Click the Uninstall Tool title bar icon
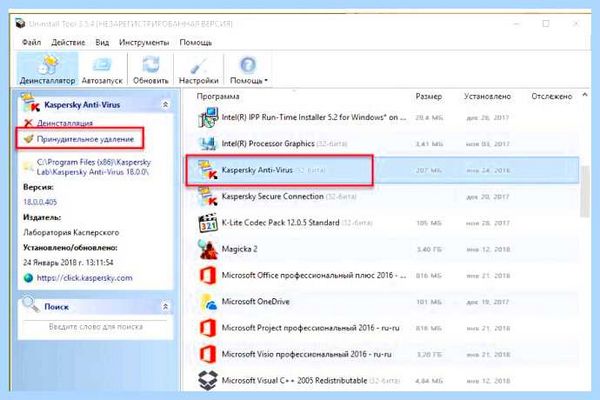The height and width of the screenshot is (400, 600). [20, 23]
